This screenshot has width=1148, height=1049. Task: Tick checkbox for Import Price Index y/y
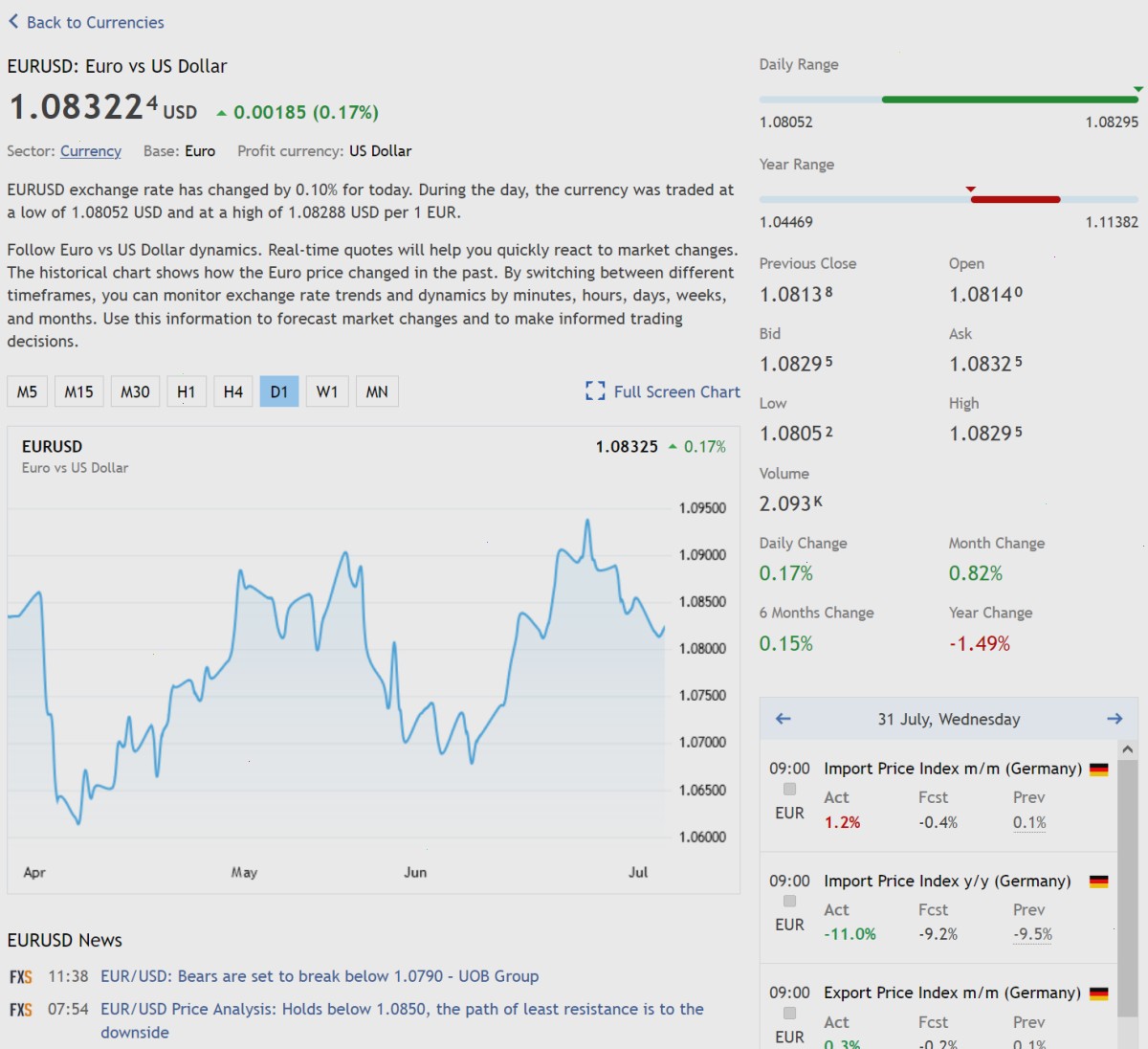click(x=789, y=902)
